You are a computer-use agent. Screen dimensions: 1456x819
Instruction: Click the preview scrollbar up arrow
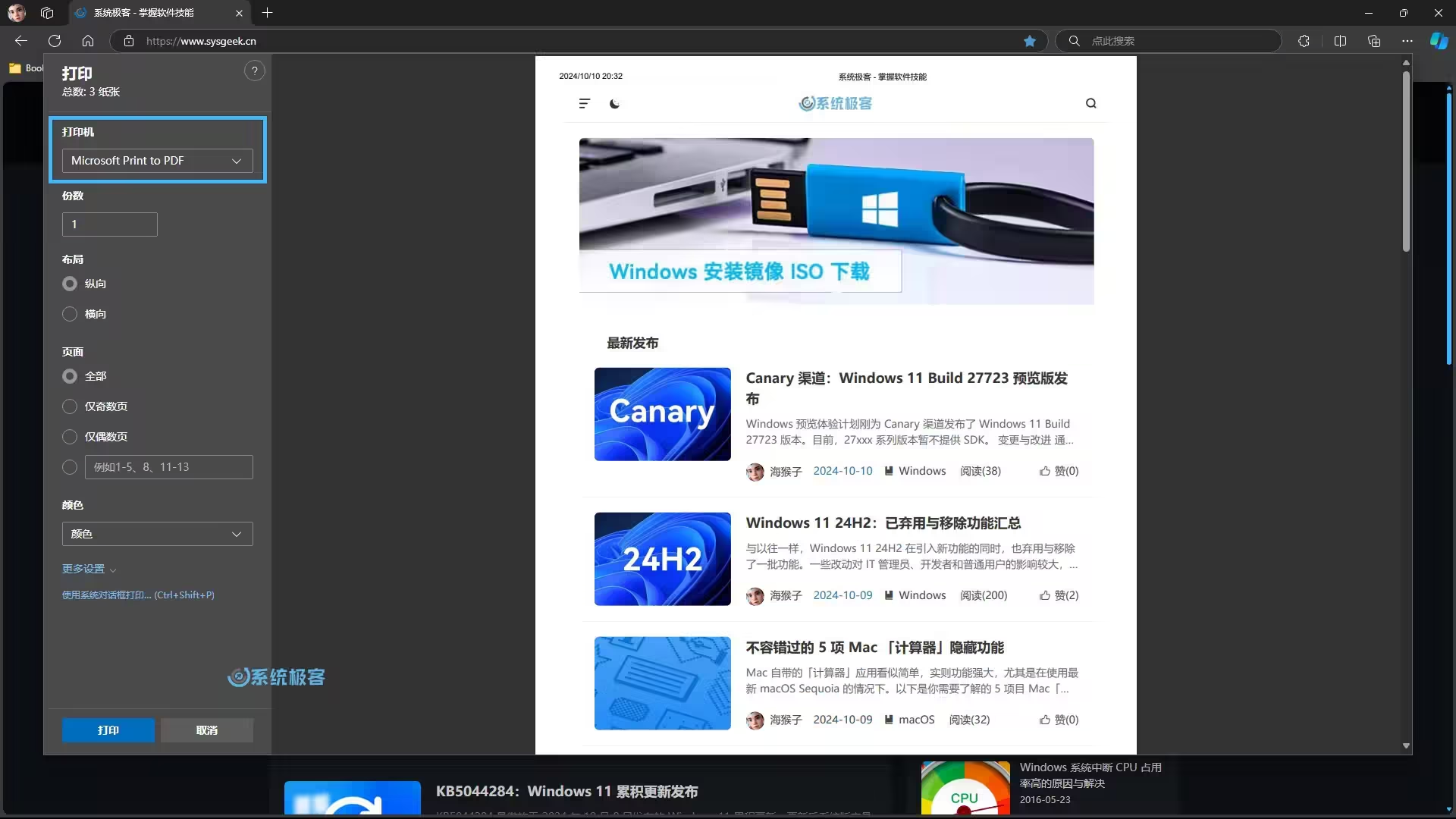pyautogui.click(x=1406, y=62)
